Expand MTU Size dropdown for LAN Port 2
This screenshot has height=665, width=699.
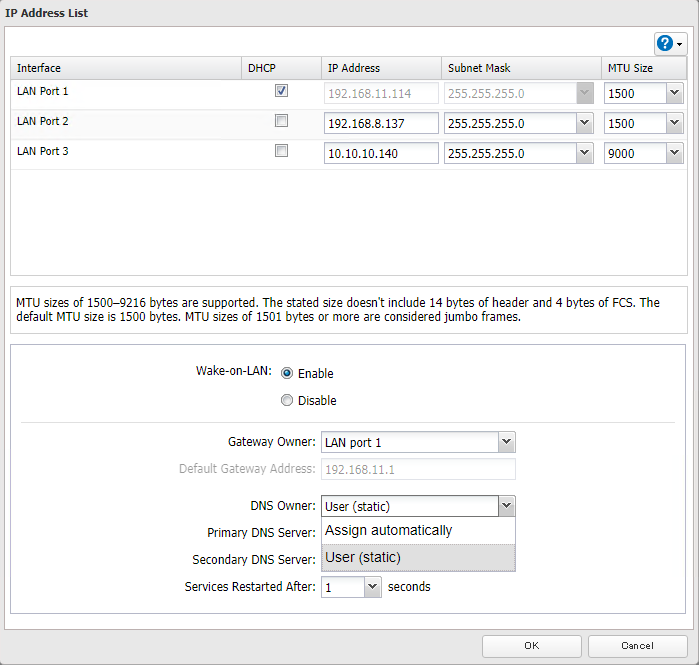click(673, 123)
